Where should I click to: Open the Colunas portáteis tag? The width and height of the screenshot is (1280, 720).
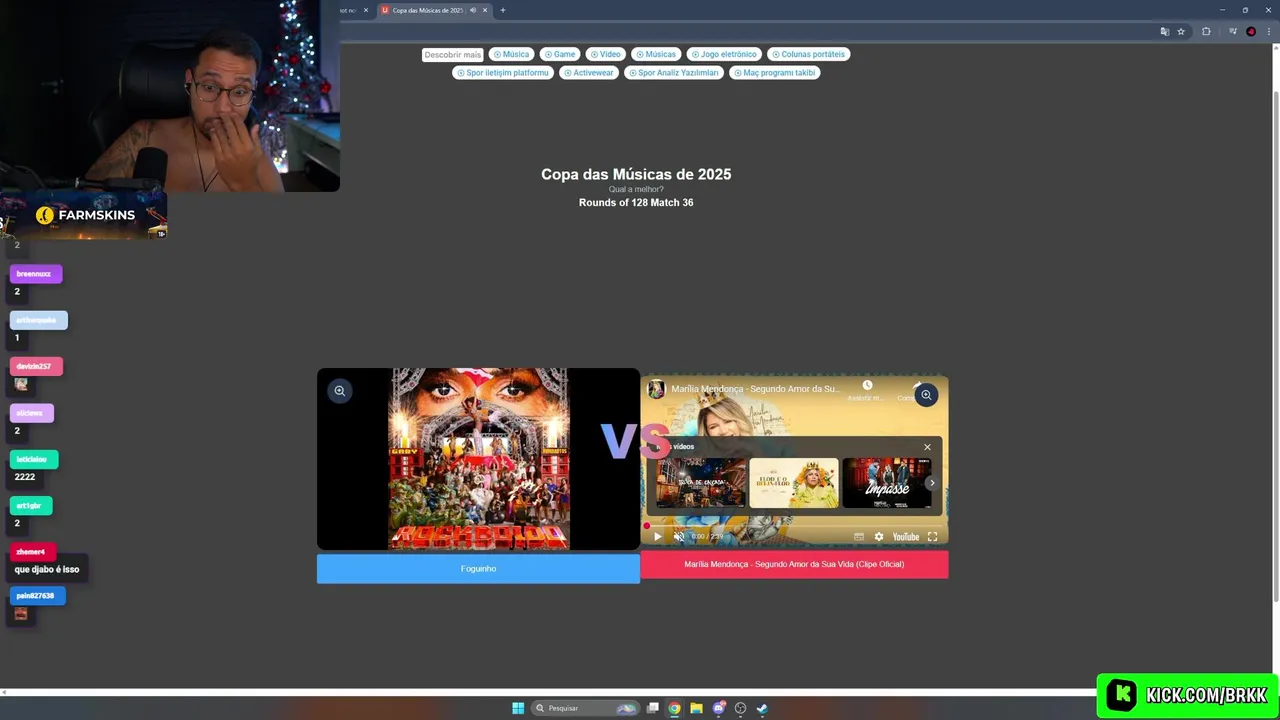point(808,54)
